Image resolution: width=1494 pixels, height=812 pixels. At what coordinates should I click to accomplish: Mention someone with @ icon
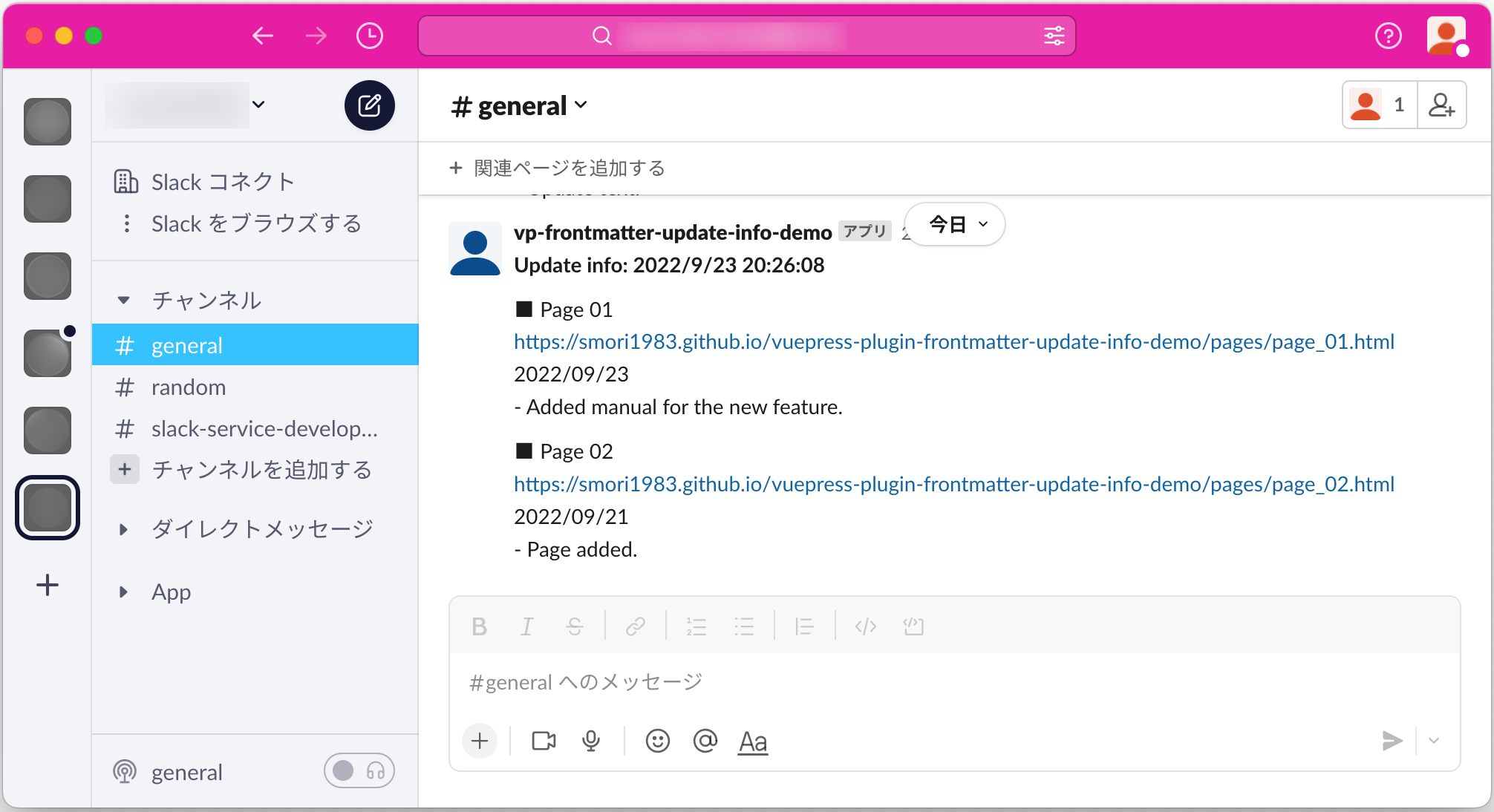[705, 741]
